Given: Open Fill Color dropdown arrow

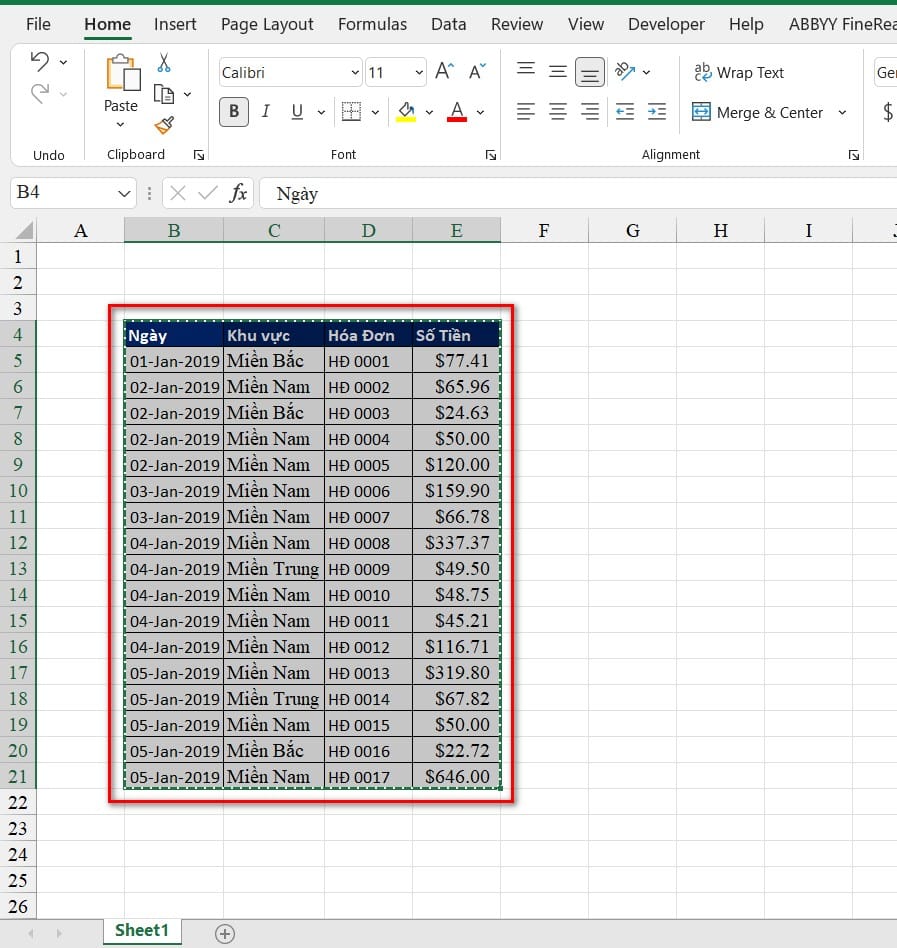Looking at the screenshot, I should pos(429,112).
